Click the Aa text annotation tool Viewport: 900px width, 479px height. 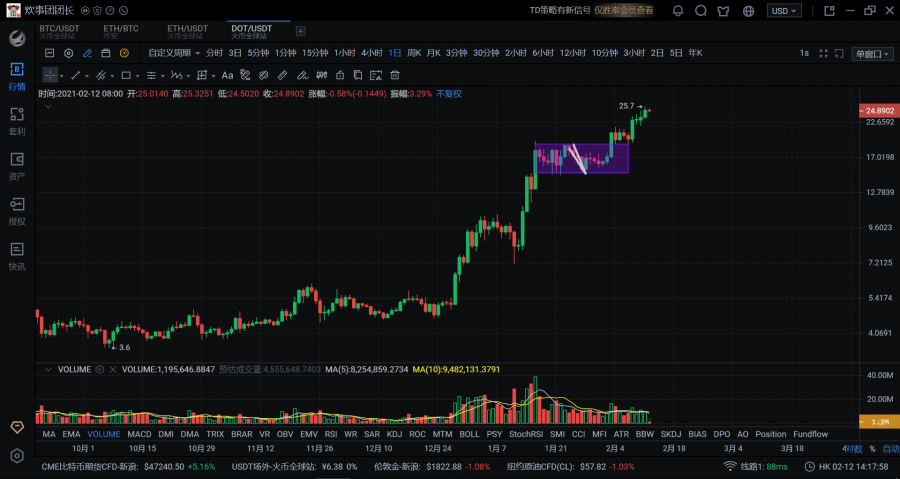click(227, 75)
